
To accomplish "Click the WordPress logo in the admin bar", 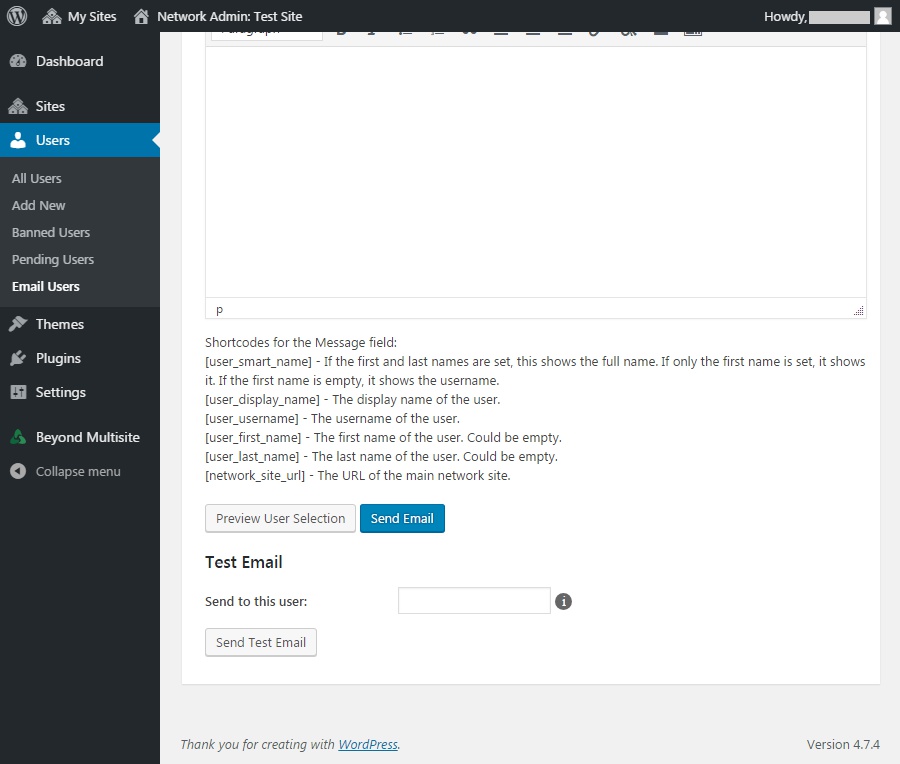I will click(16, 15).
